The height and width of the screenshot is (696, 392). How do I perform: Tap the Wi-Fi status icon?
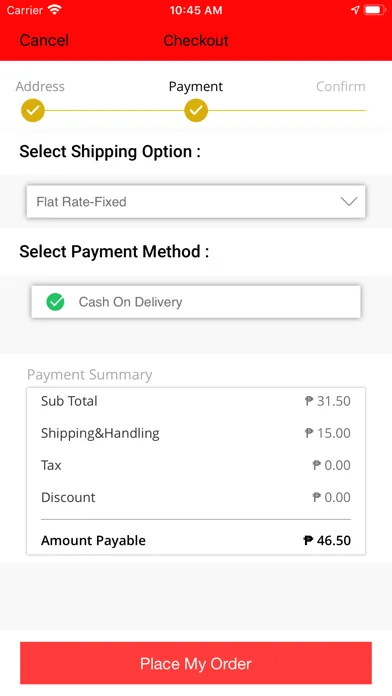(55, 10)
